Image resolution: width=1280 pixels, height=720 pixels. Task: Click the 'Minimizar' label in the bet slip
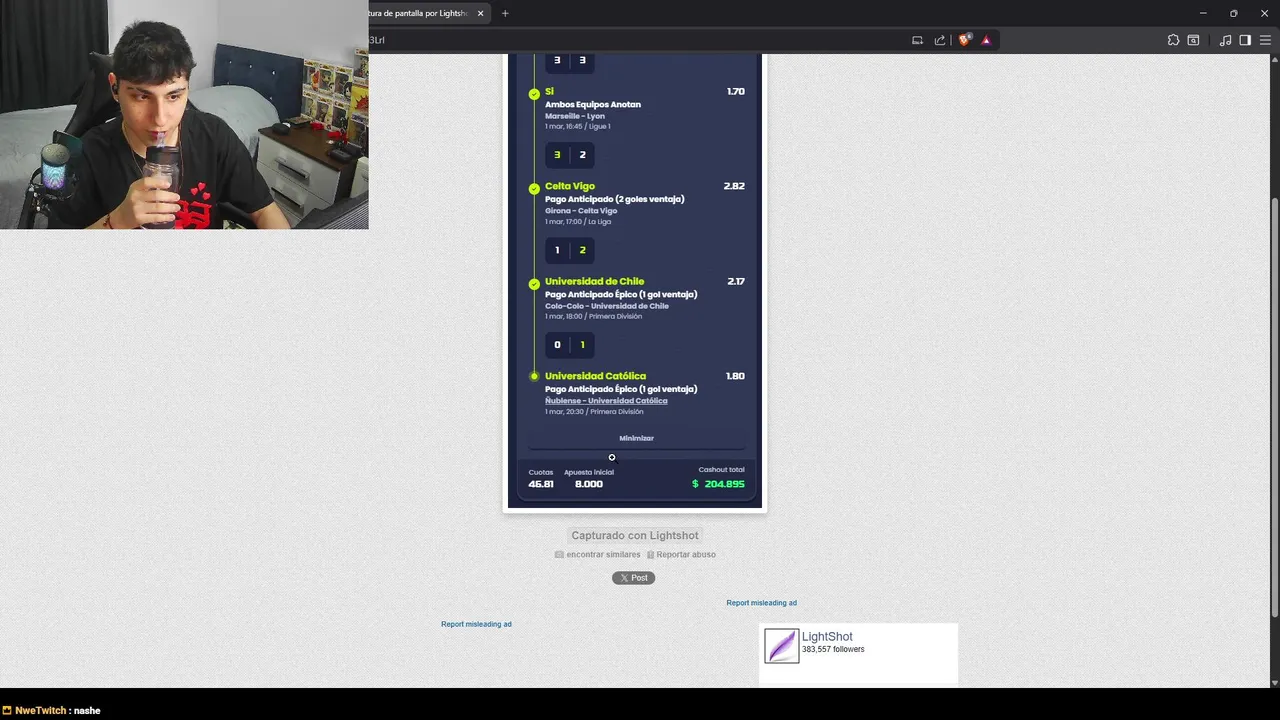(636, 438)
